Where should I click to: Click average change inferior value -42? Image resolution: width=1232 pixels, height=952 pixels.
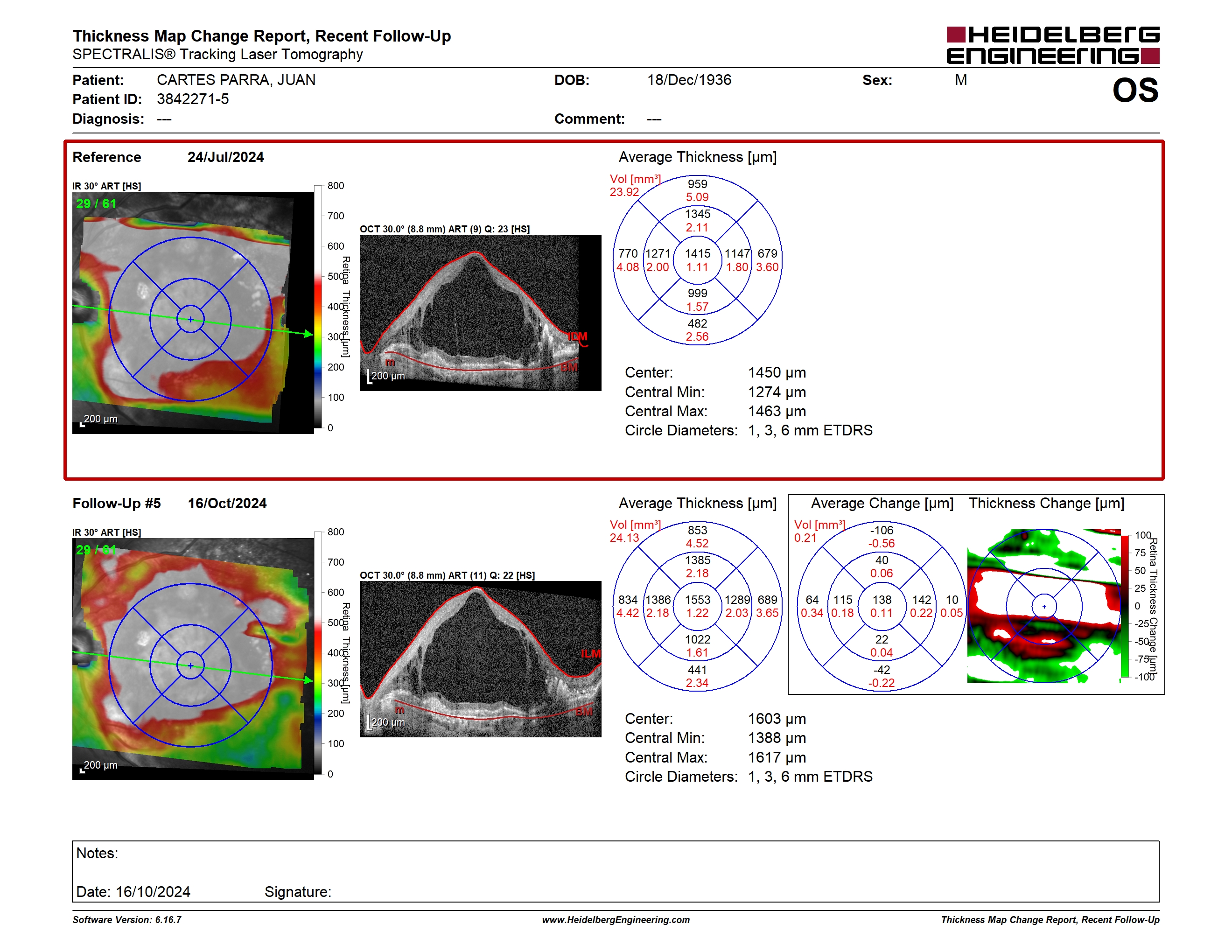pyautogui.click(x=882, y=670)
